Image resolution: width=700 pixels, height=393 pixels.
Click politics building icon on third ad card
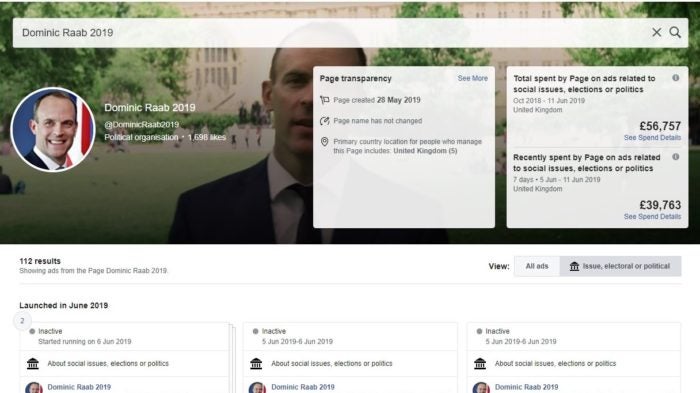coord(480,364)
